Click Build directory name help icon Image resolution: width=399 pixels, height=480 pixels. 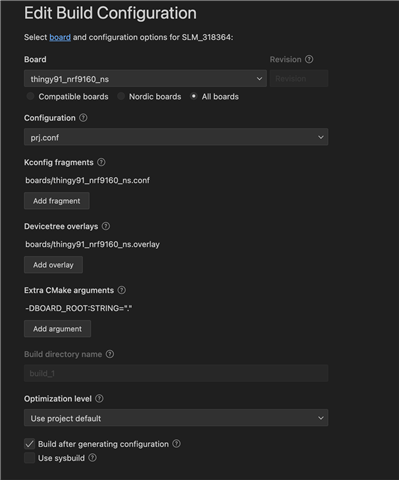click(110, 354)
